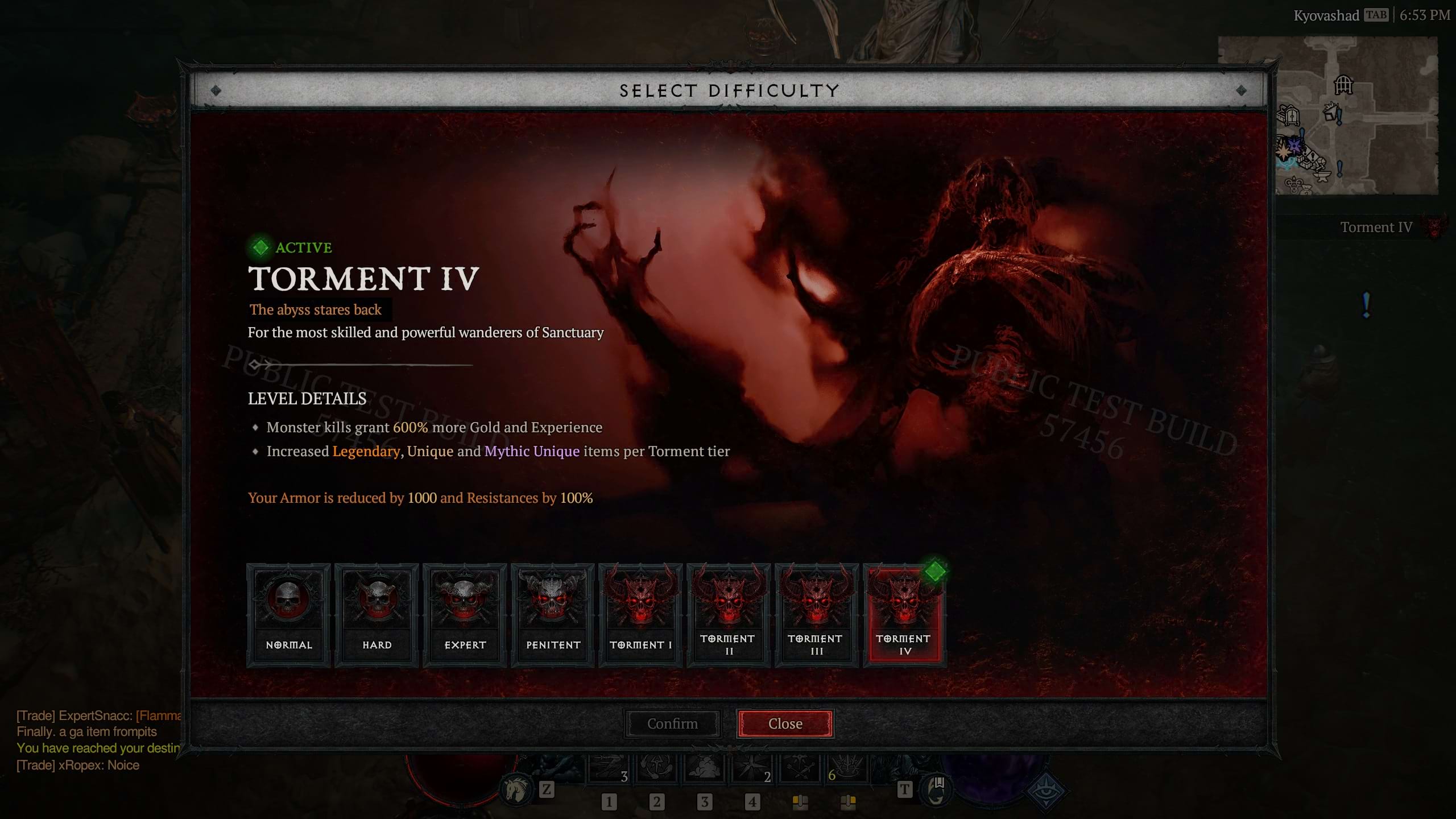This screenshot has width=1456, height=819.
Task: Click the TAB key badge beside Kyovashad
Action: click(x=1376, y=15)
